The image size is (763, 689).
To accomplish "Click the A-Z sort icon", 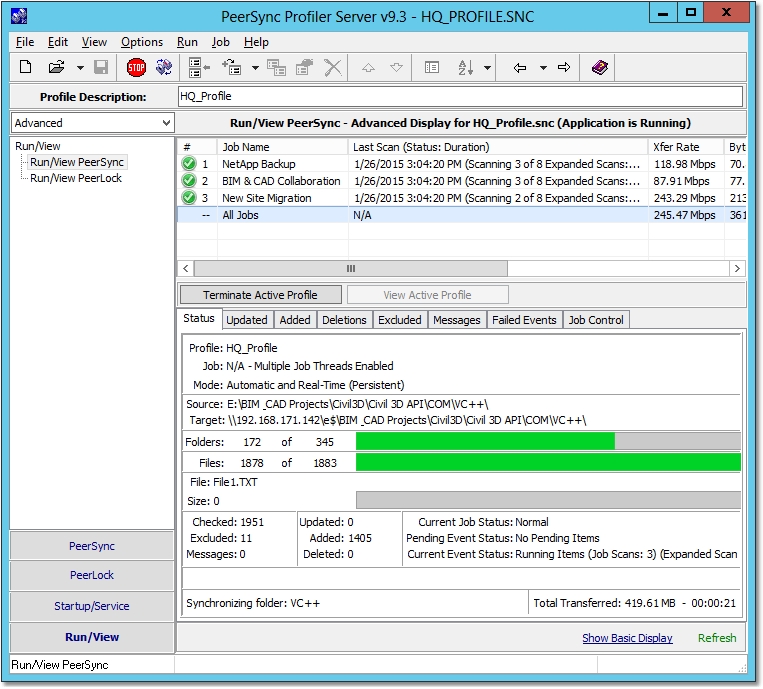I will (466, 67).
